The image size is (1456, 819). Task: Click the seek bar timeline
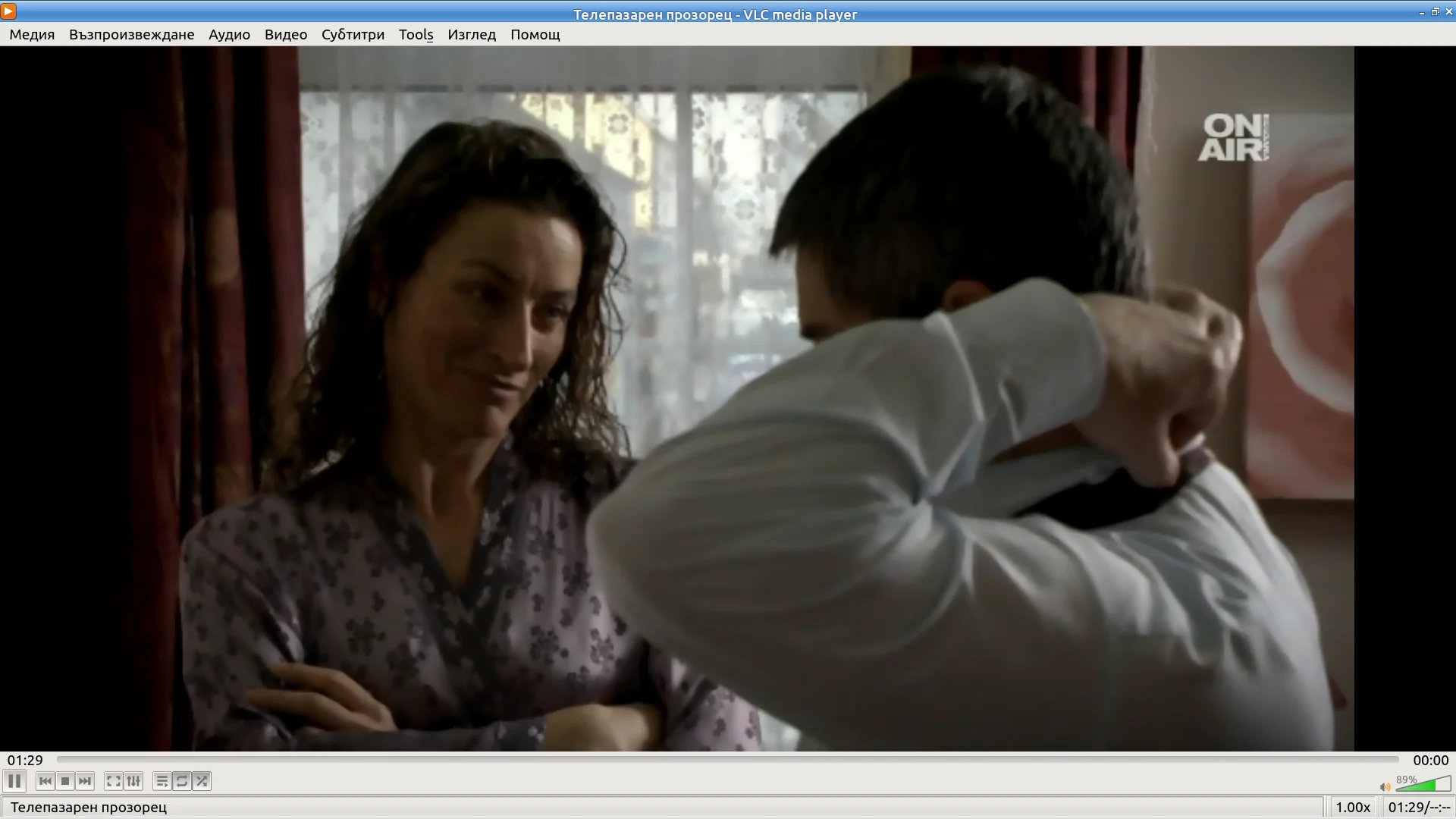pyautogui.click(x=728, y=759)
